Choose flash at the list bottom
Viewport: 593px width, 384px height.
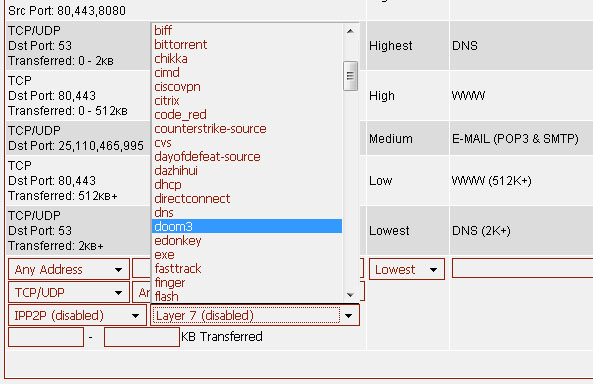247,296
